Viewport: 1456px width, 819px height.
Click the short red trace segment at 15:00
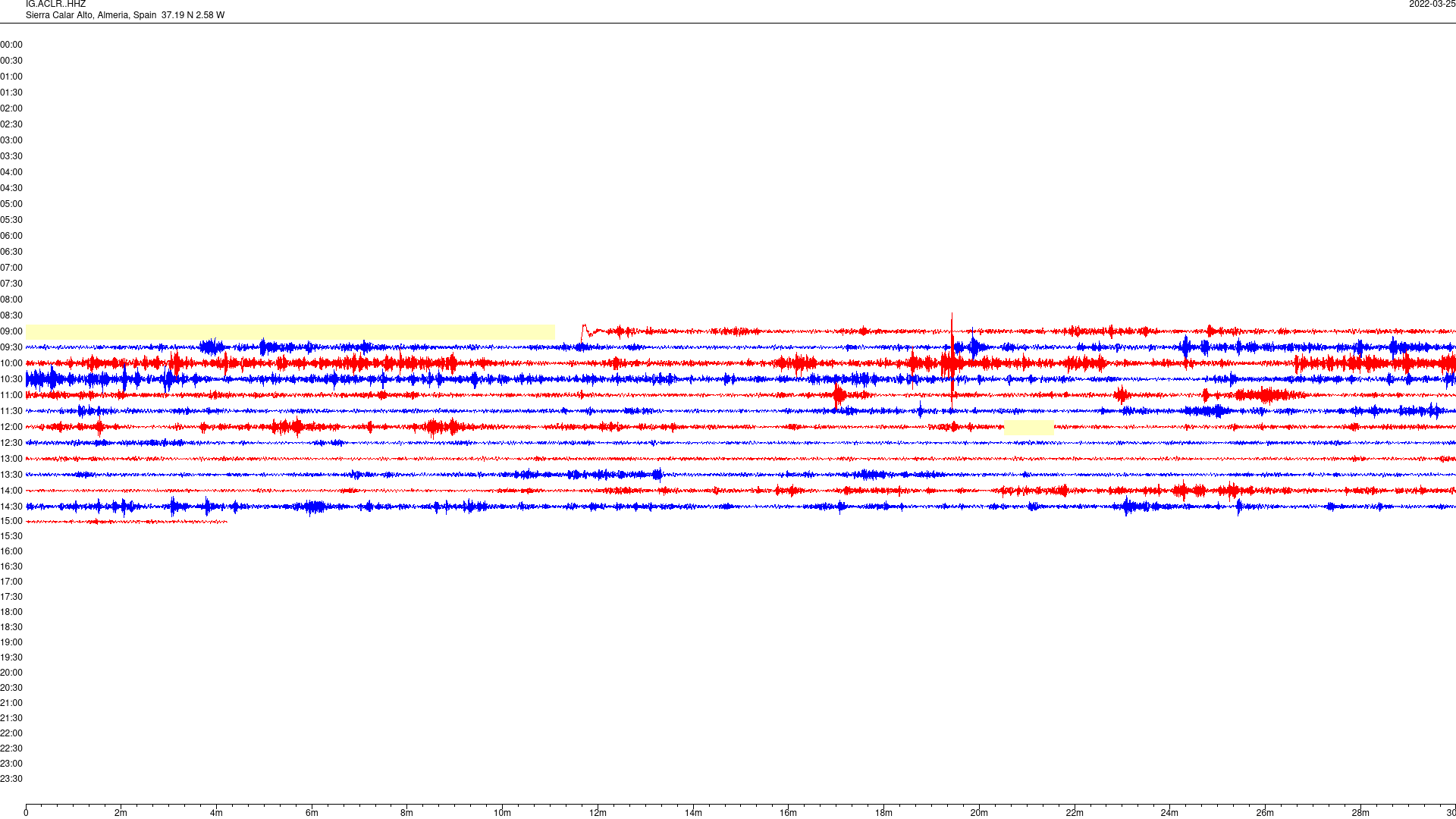click(127, 522)
